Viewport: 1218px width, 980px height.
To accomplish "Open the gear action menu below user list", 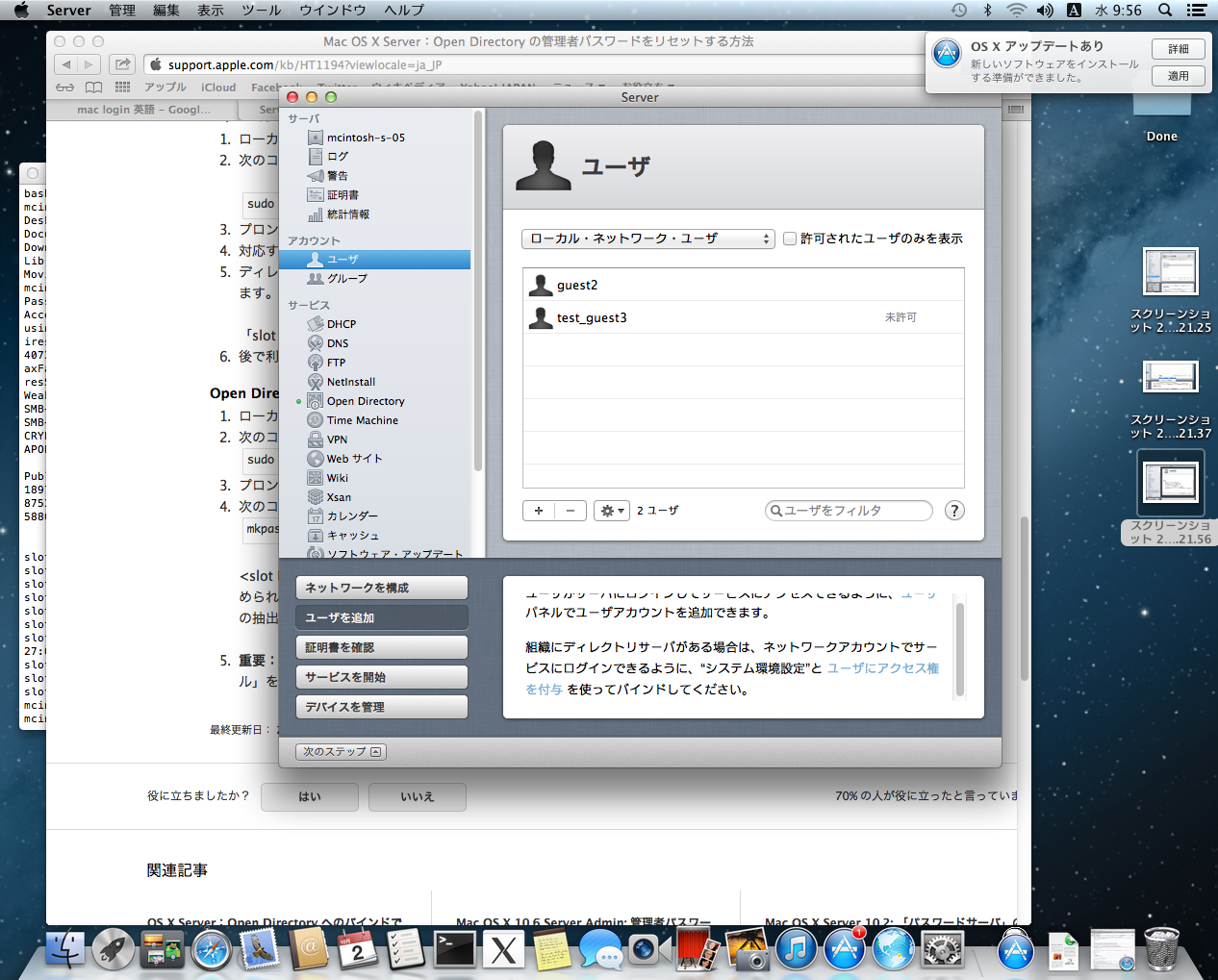I will pyautogui.click(x=611, y=511).
